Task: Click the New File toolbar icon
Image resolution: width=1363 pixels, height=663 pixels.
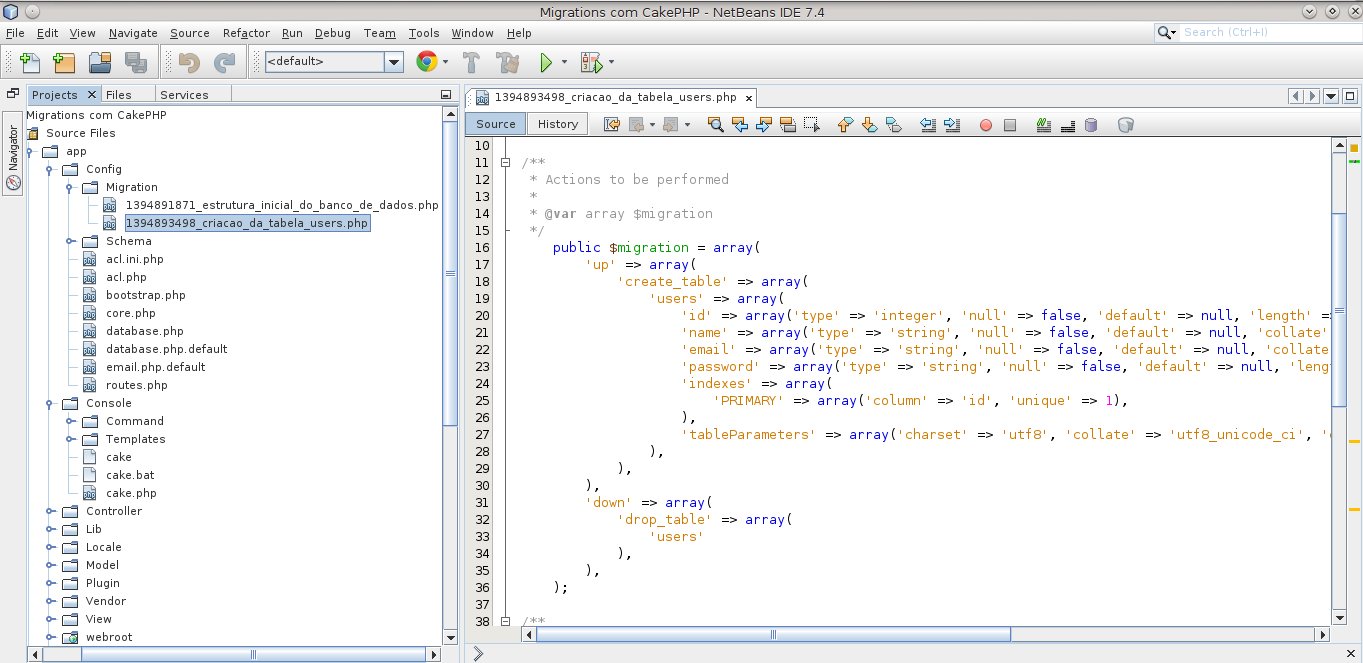Action: point(29,62)
